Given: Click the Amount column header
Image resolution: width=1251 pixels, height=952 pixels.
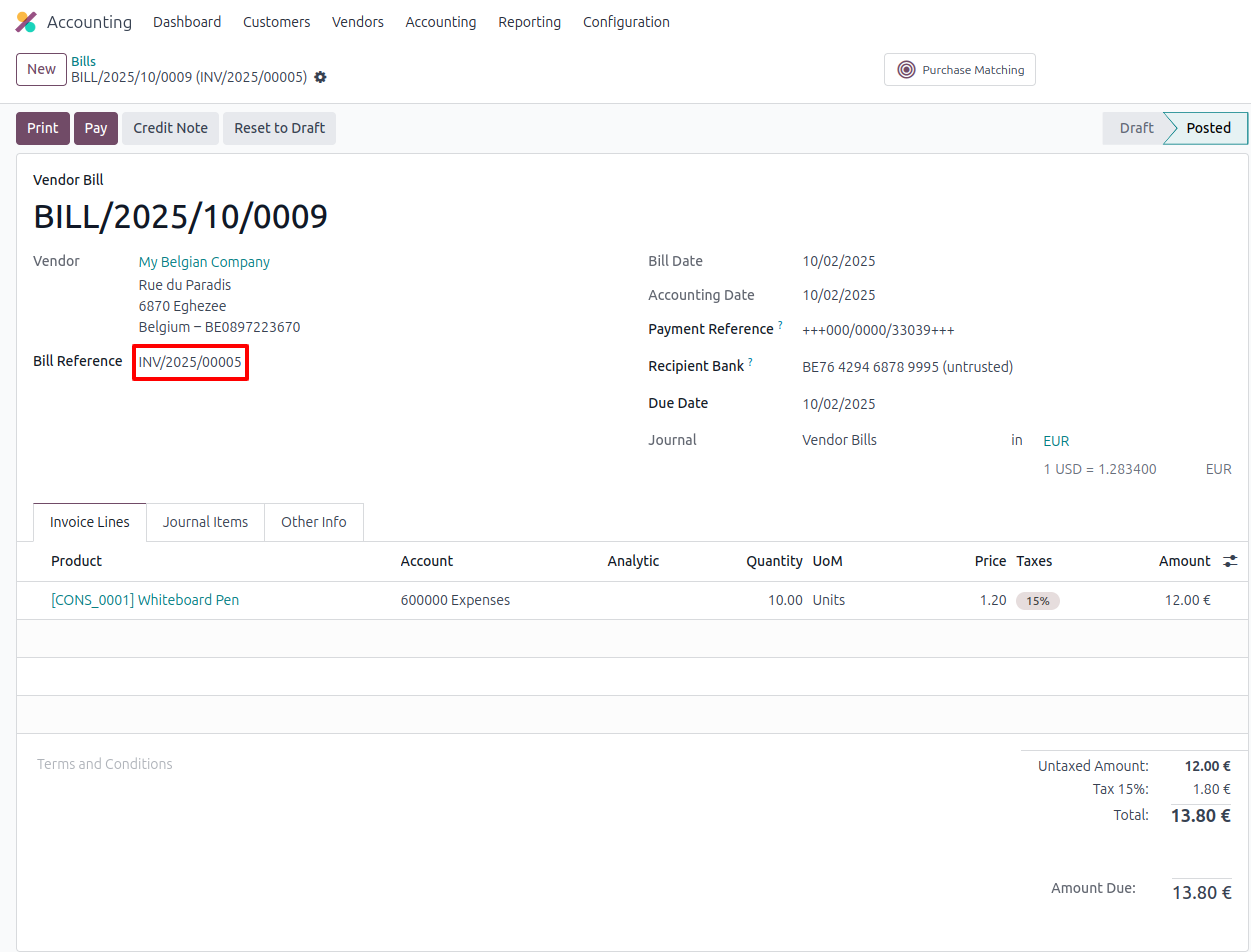Looking at the screenshot, I should 1185,561.
